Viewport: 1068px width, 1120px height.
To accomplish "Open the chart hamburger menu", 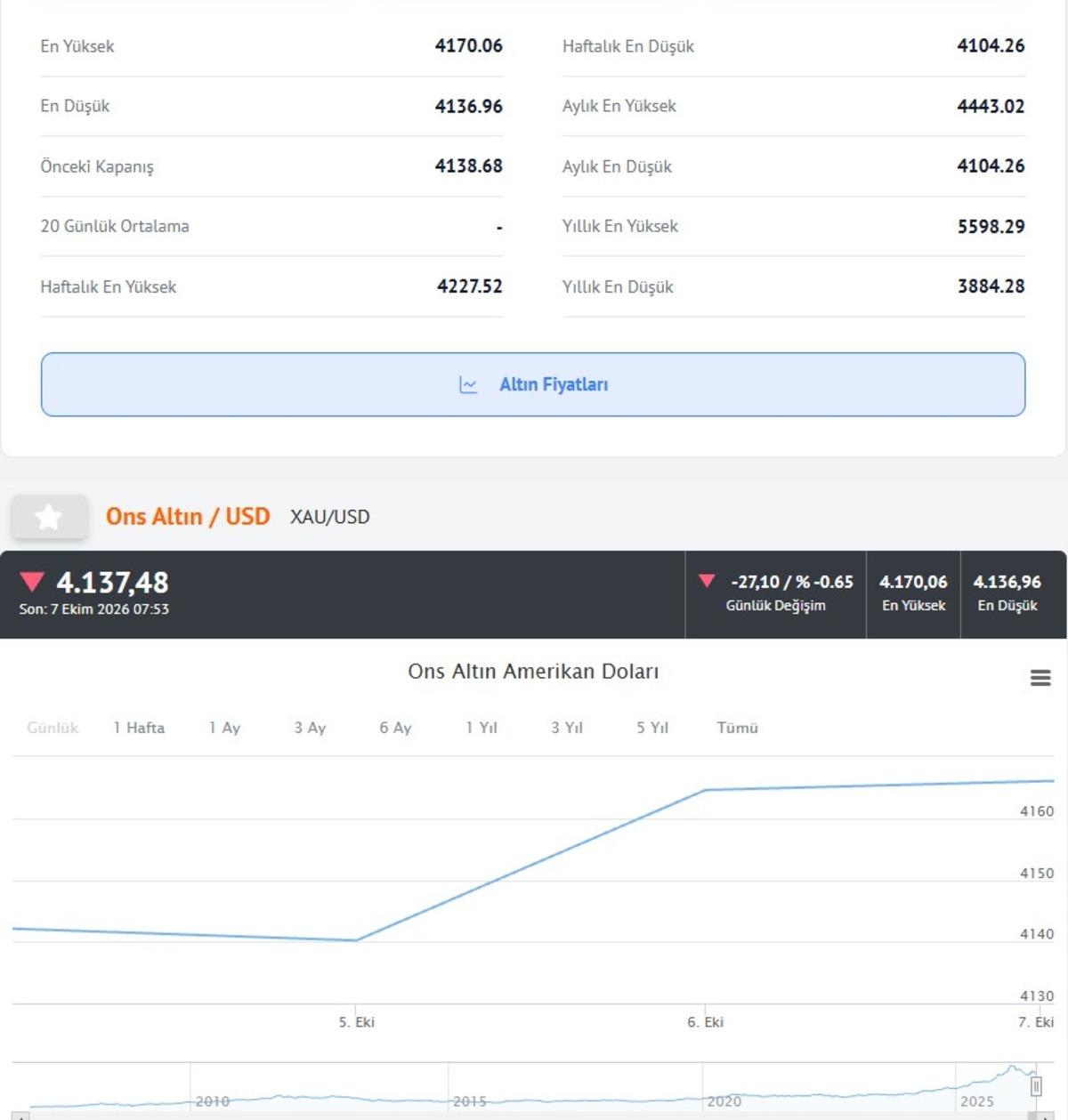I will pyautogui.click(x=1040, y=678).
